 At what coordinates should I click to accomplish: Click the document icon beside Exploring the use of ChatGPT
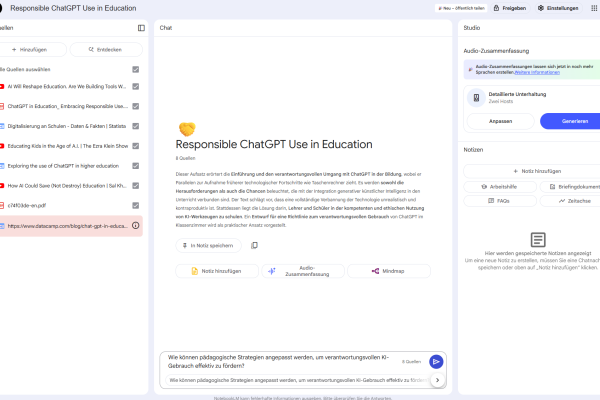click(2, 166)
